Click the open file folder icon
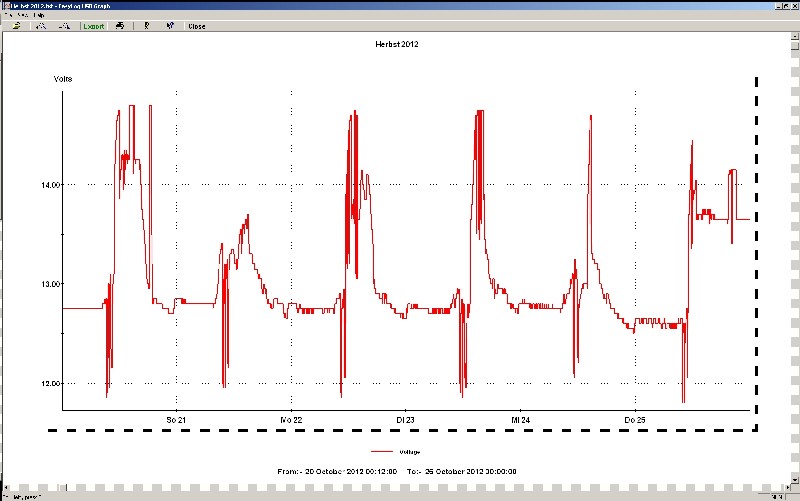Screen dimensions: 800x501 (x=17, y=26)
